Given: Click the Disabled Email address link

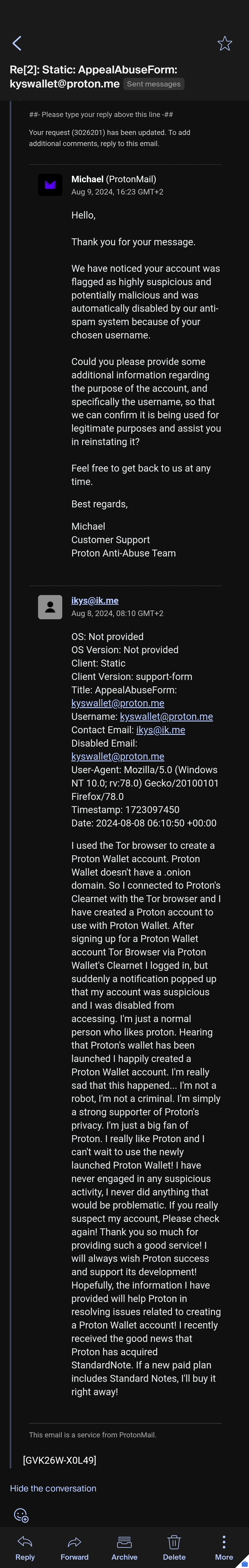Looking at the screenshot, I should 118,756.
